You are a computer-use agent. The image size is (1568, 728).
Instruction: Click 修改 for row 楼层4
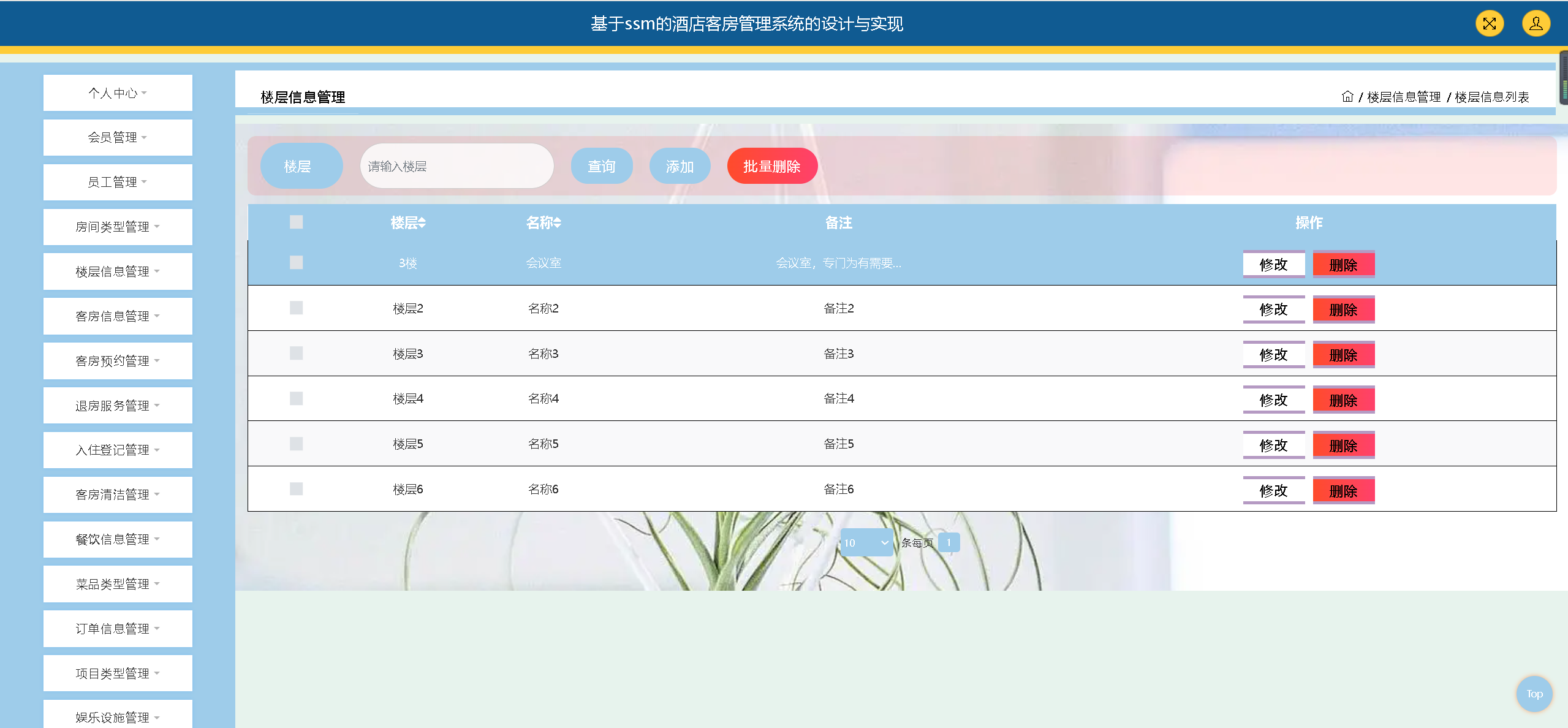(x=1273, y=400)
